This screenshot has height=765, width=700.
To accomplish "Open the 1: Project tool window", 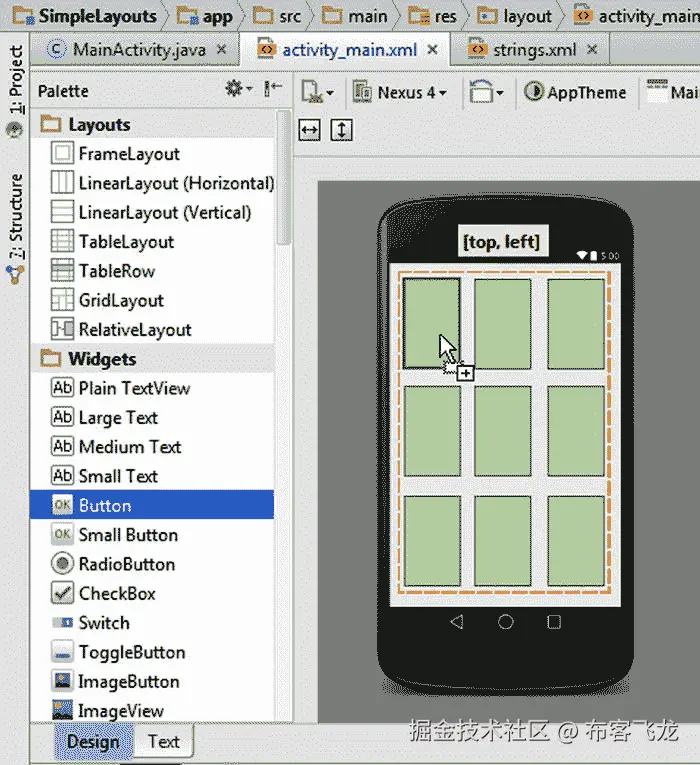I will 16,80.
